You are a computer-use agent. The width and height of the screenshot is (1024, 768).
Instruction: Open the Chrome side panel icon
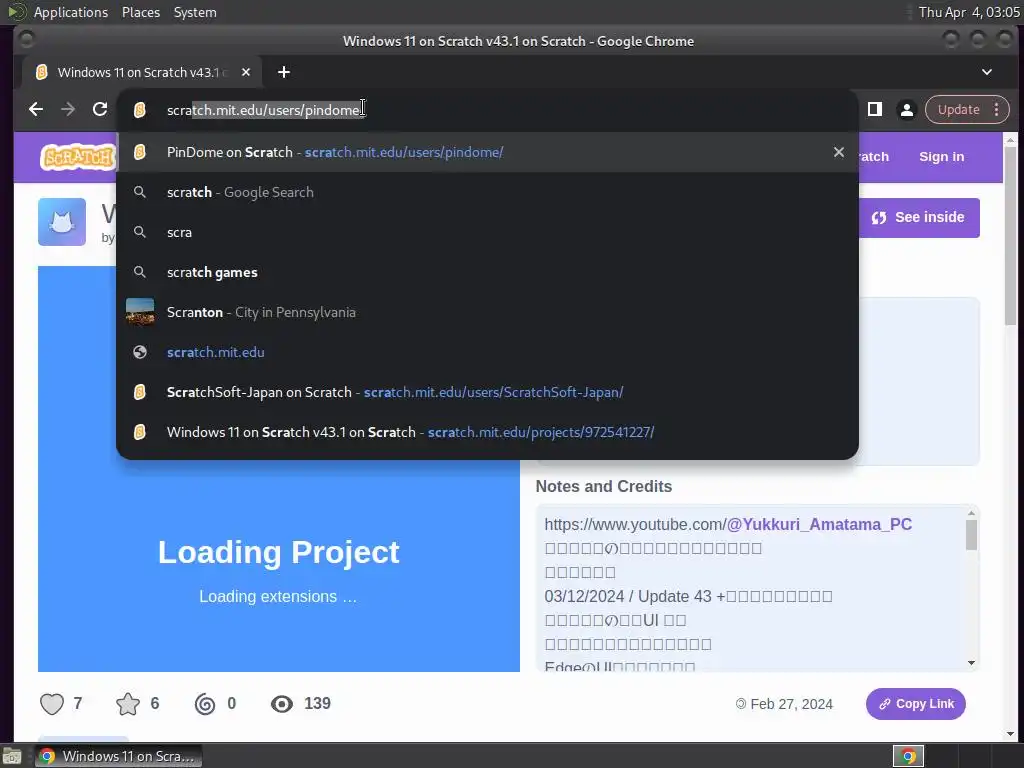click(x=874, y=110)
